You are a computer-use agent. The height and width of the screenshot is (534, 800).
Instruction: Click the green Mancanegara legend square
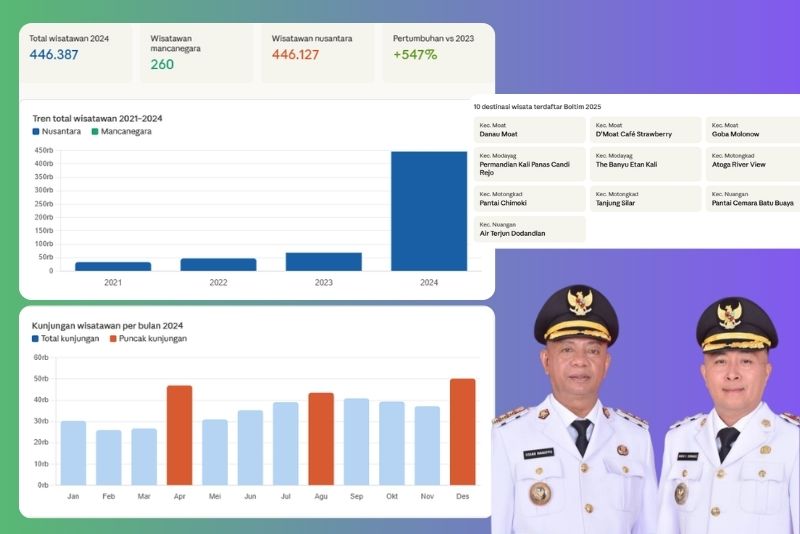[x=95, y=132]
